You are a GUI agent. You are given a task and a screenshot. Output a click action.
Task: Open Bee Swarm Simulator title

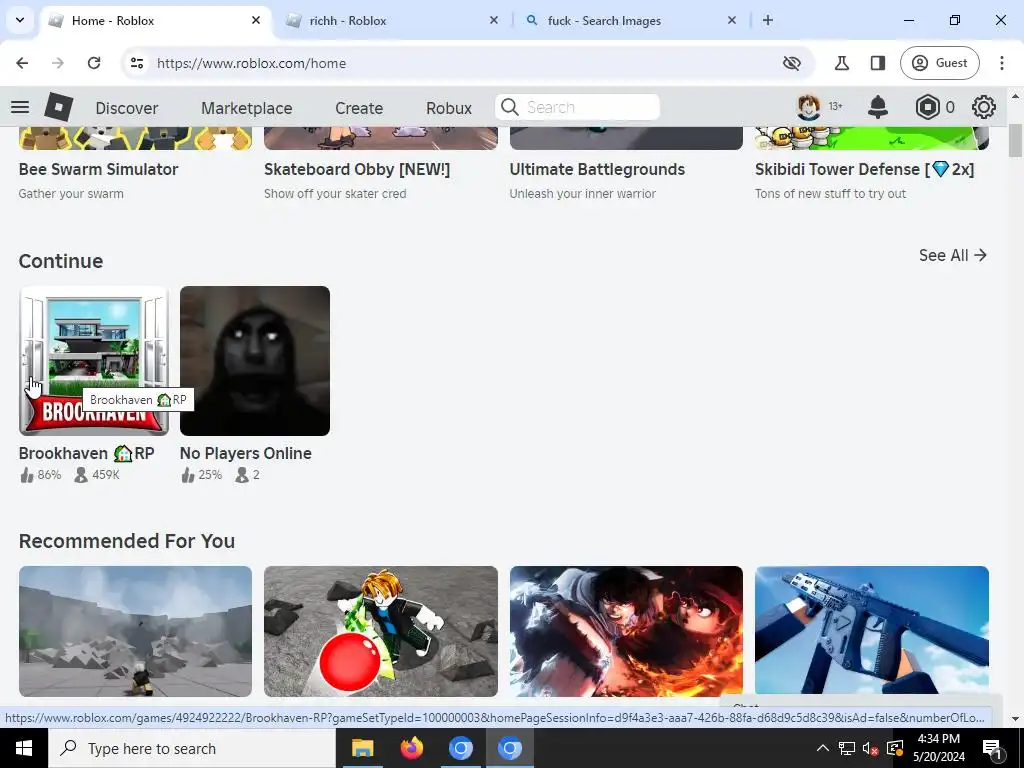(99, 169)
